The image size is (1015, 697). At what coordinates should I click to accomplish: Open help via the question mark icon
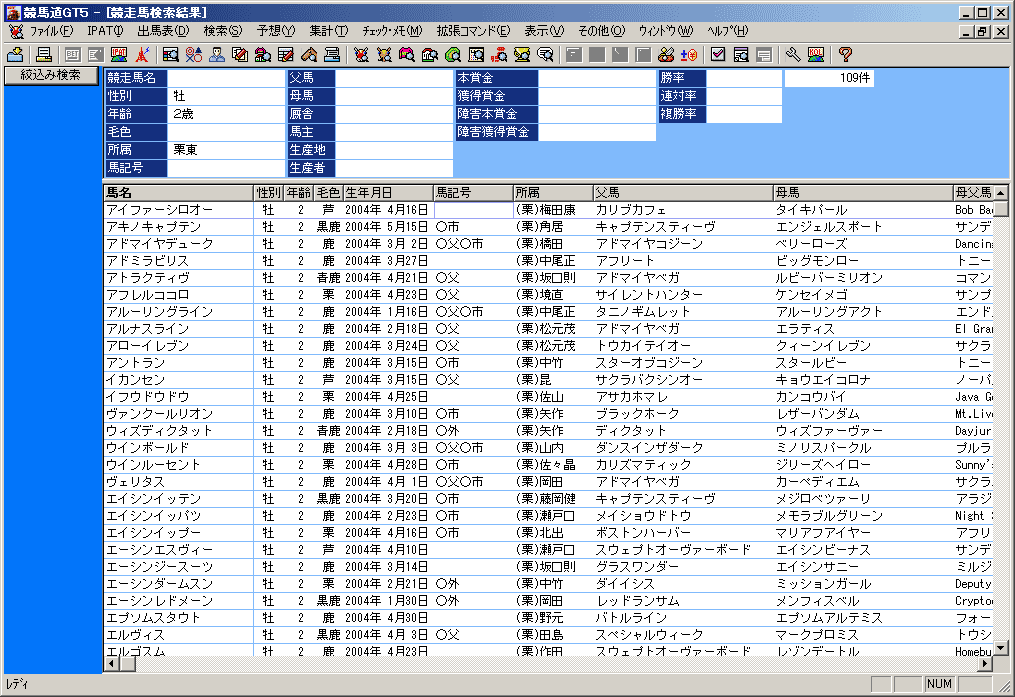(845, 54)
